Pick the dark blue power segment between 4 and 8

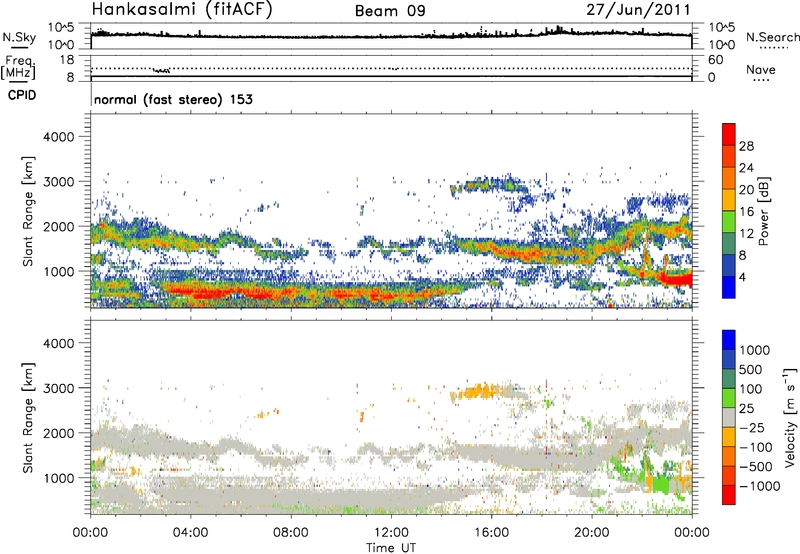[729, 265]
